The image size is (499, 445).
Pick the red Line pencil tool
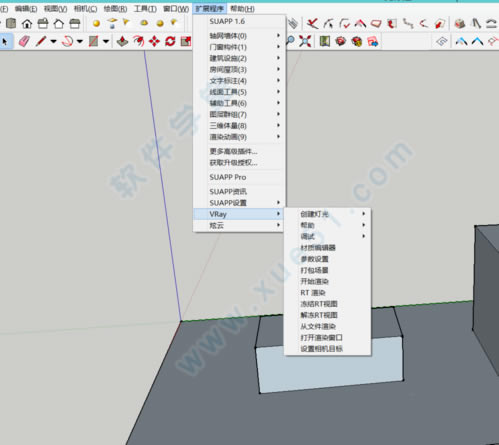(x=41, y=41)
